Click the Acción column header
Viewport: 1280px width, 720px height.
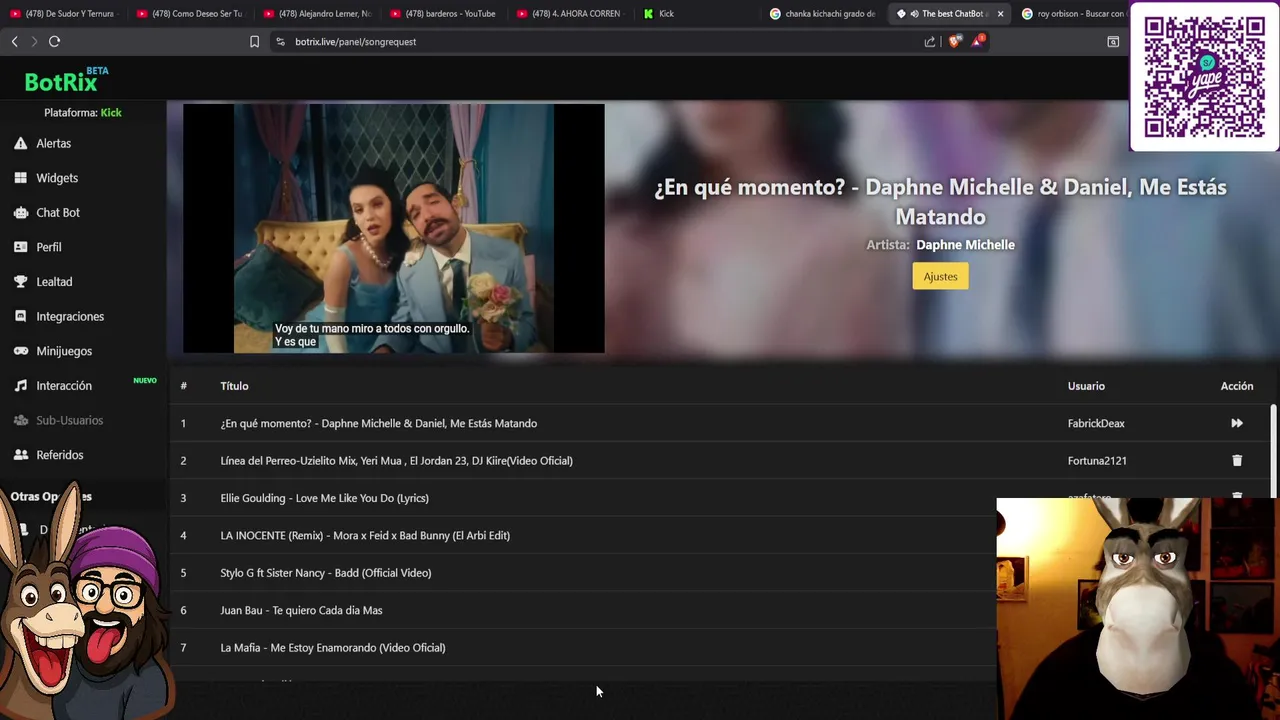(1237, 386)
